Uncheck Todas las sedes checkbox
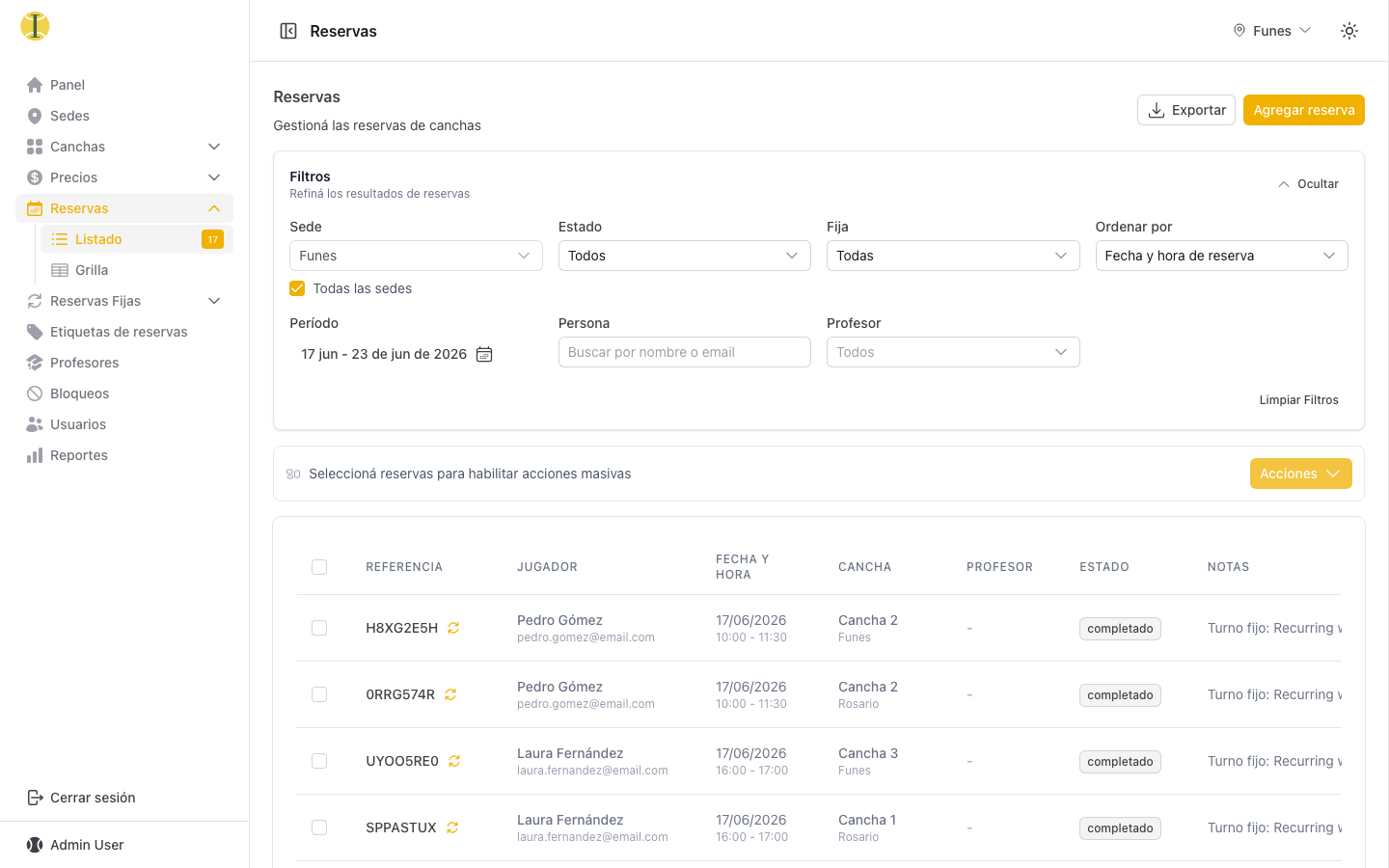The height and width of the screenshot is (868, 1389). point(297,288)
